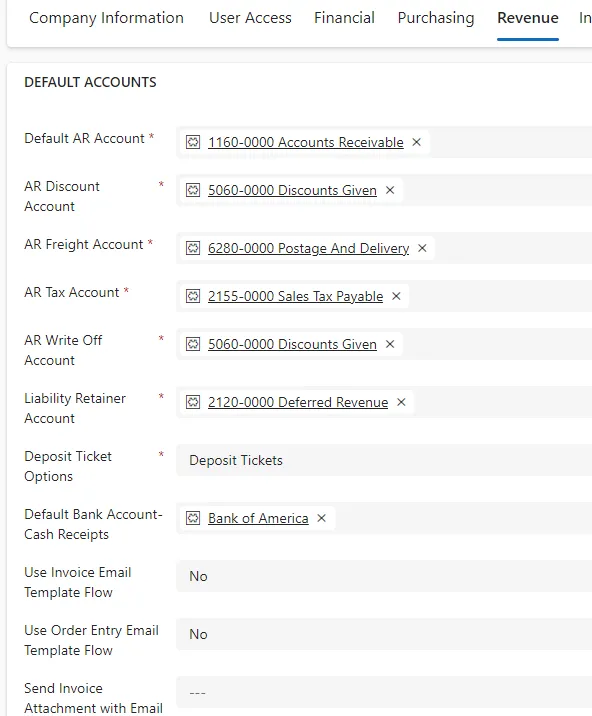Click the AR Freight Account label

(84, 244)
